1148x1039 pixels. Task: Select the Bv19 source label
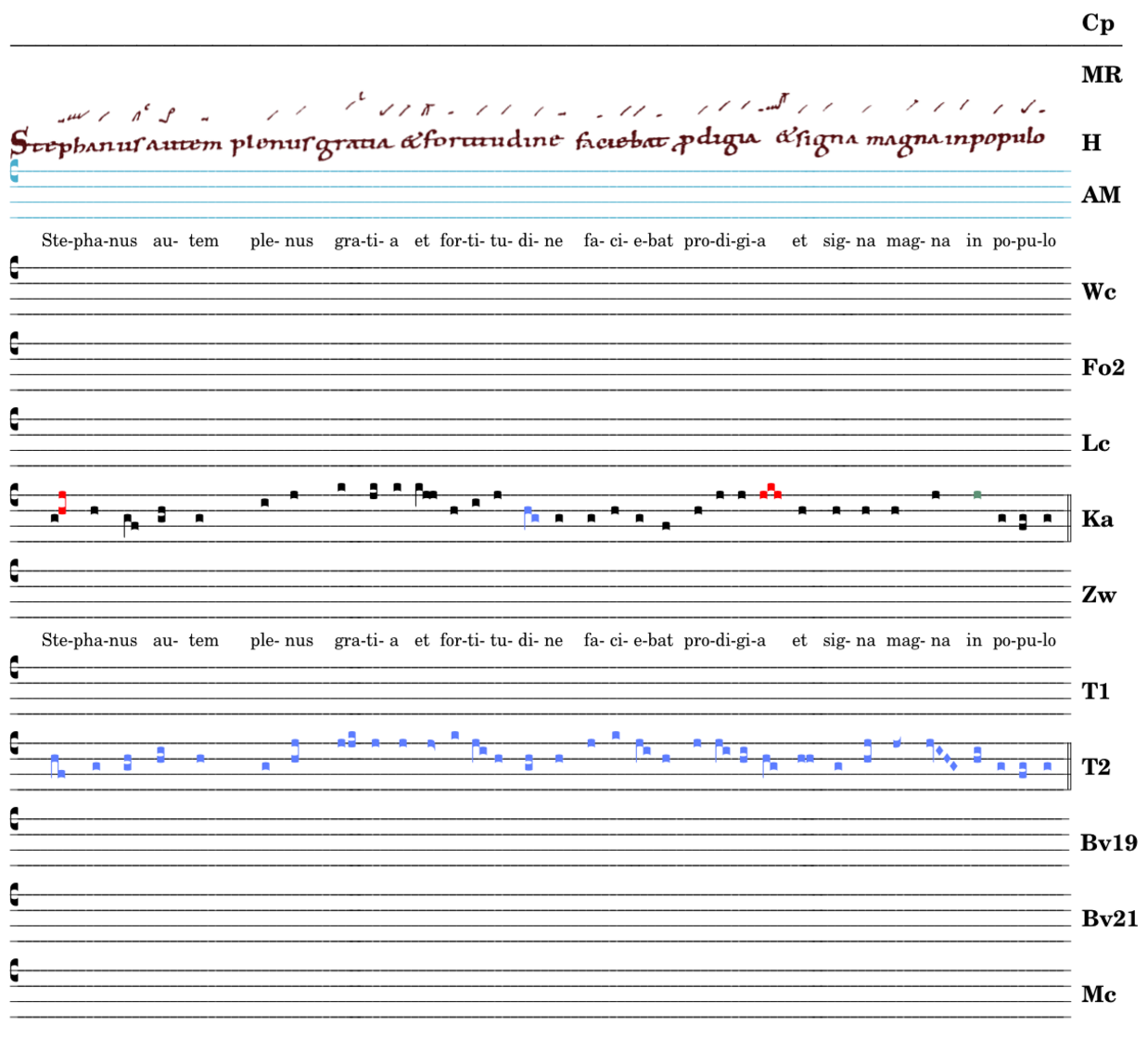pyautogui.click(x=1108, y=843)
